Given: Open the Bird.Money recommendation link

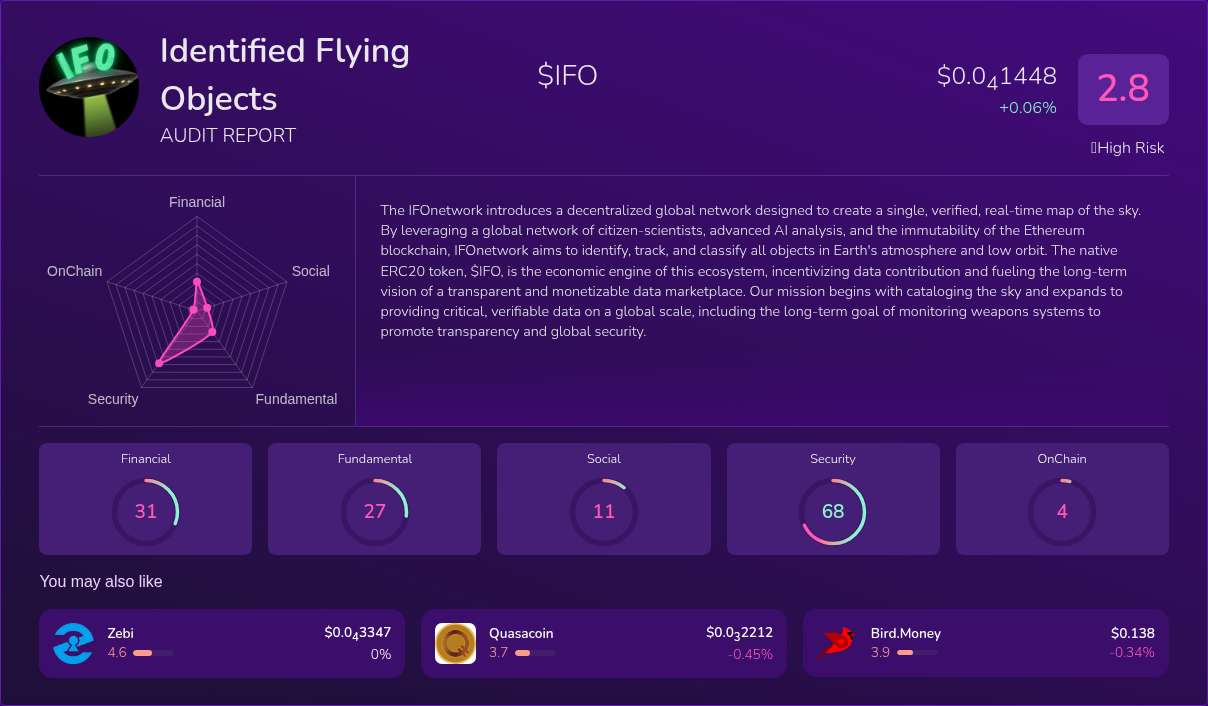Looking at the screenshot, I should (986, 644).
